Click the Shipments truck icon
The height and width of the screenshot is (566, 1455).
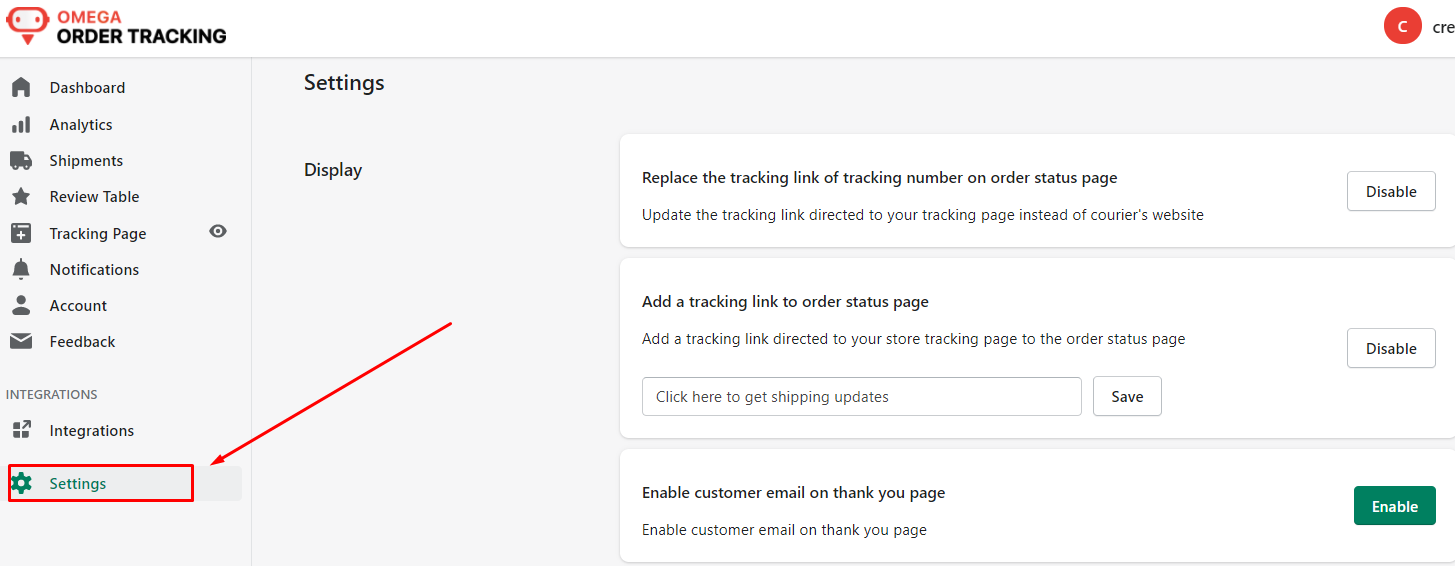tap(21, 161)
